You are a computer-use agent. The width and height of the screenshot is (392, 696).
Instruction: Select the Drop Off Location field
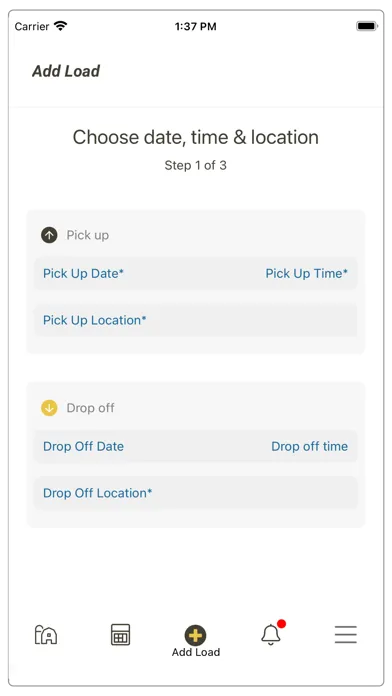196,493
